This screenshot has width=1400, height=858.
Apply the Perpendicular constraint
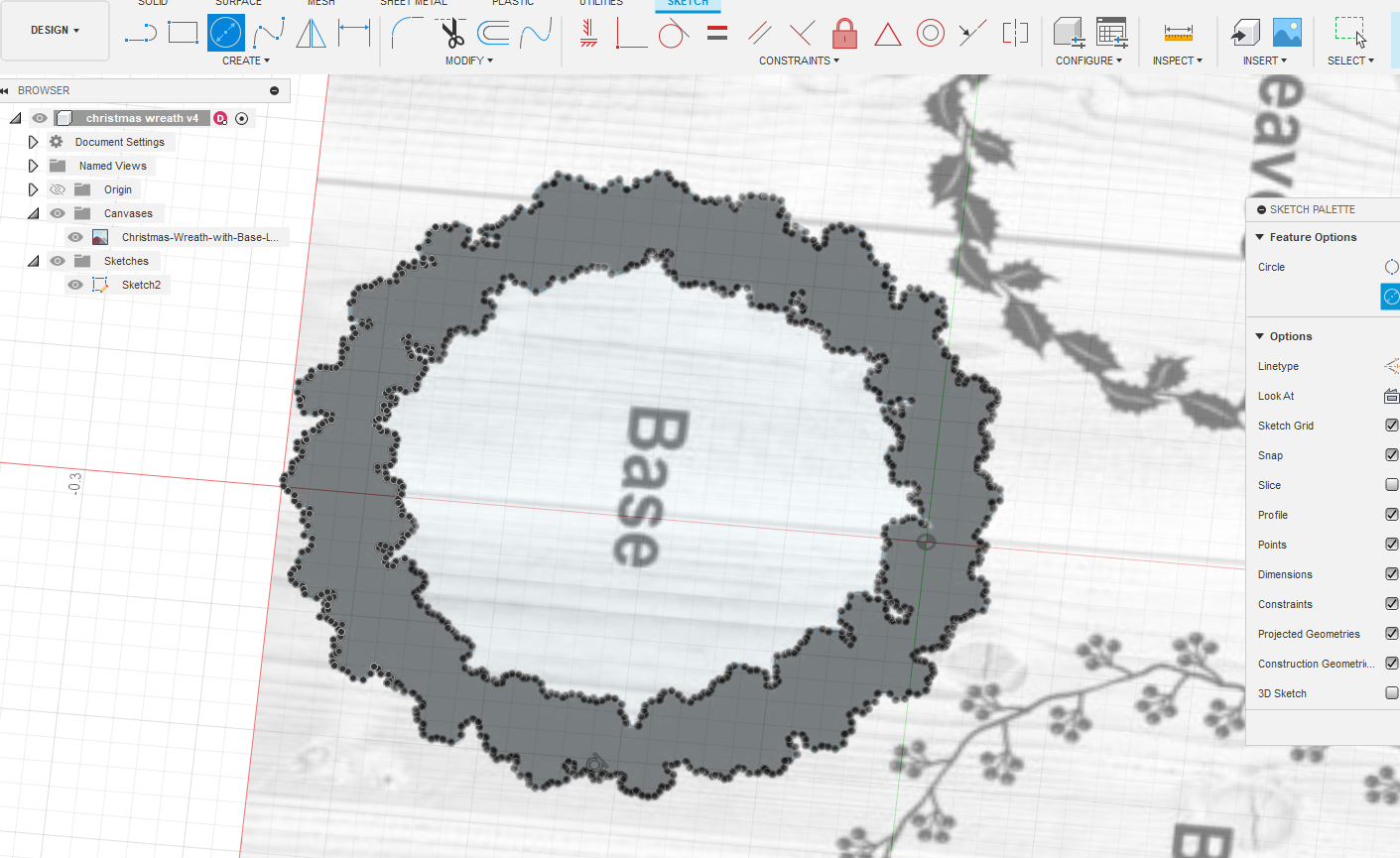point(802,33)
